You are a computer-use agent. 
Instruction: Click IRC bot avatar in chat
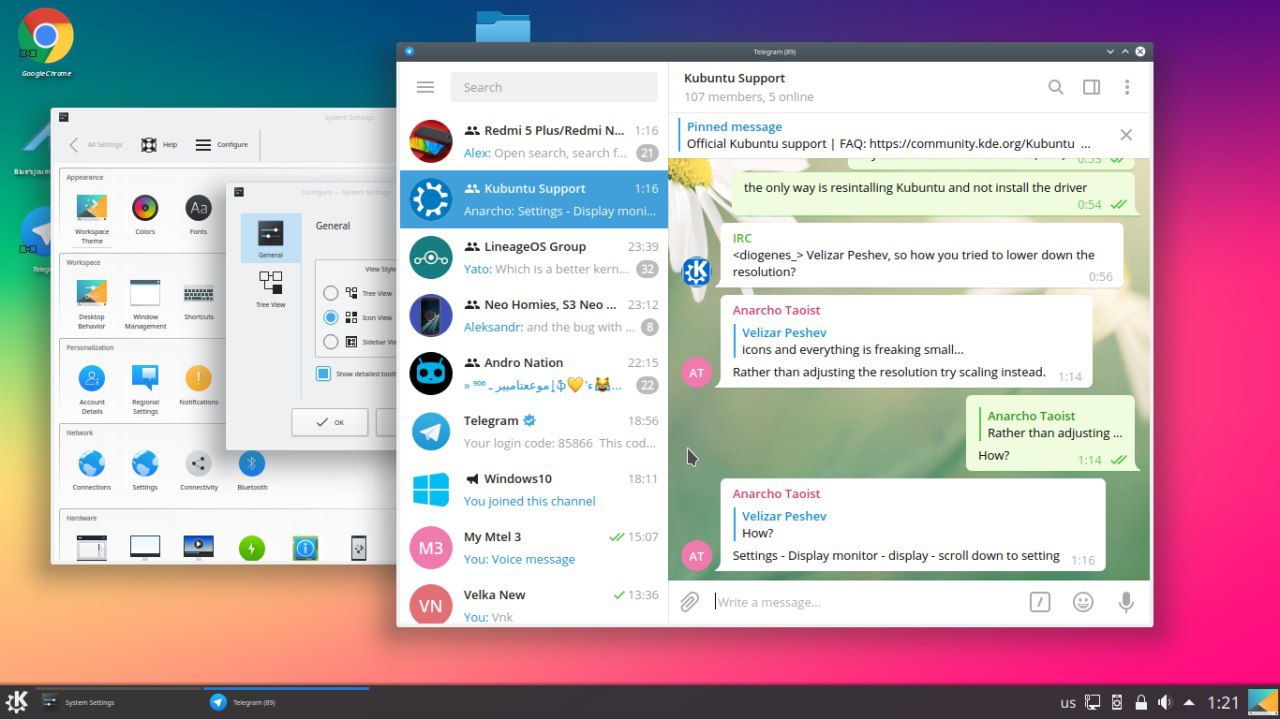pyautogui.click(x=697, y=271)
